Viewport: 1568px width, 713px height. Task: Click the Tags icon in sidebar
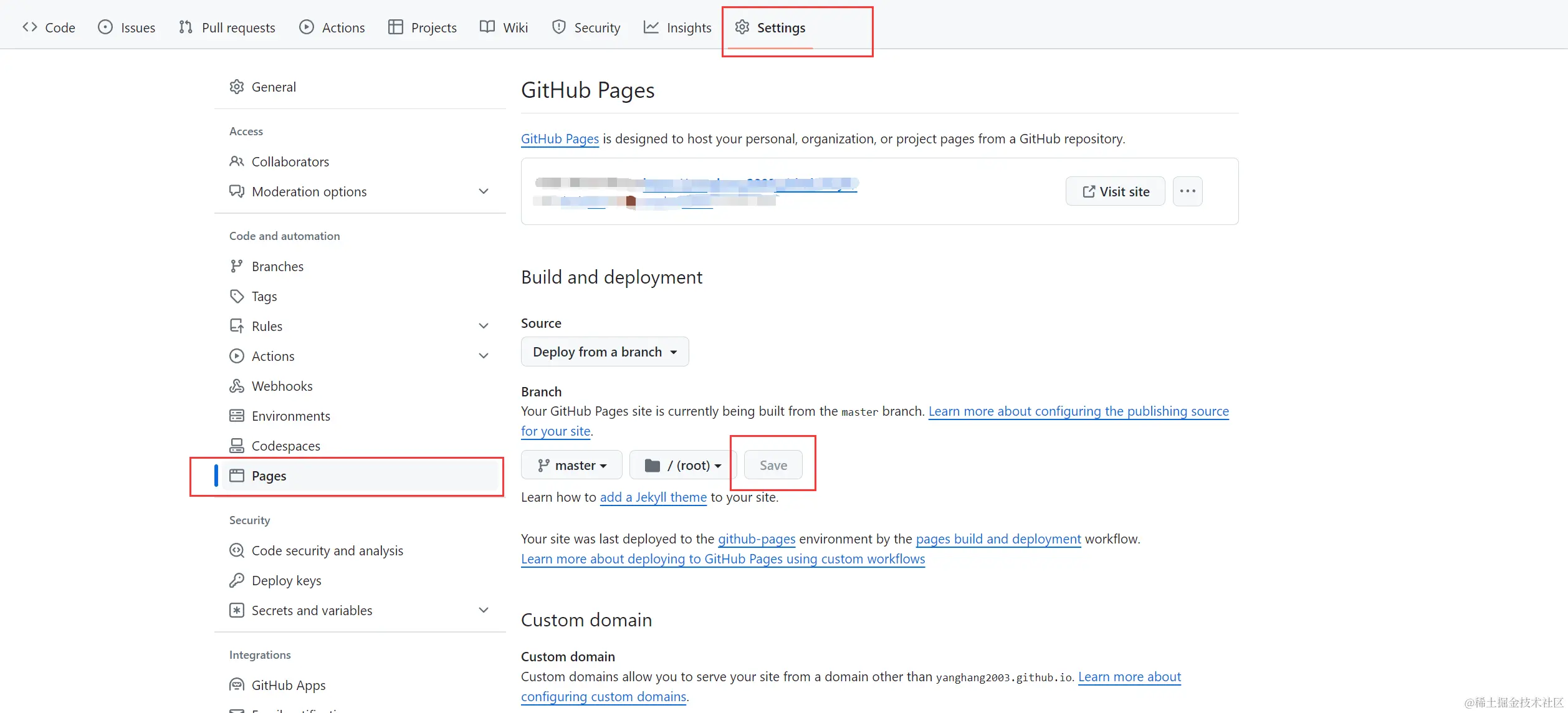pyautogui.click(x=236, y=296)
